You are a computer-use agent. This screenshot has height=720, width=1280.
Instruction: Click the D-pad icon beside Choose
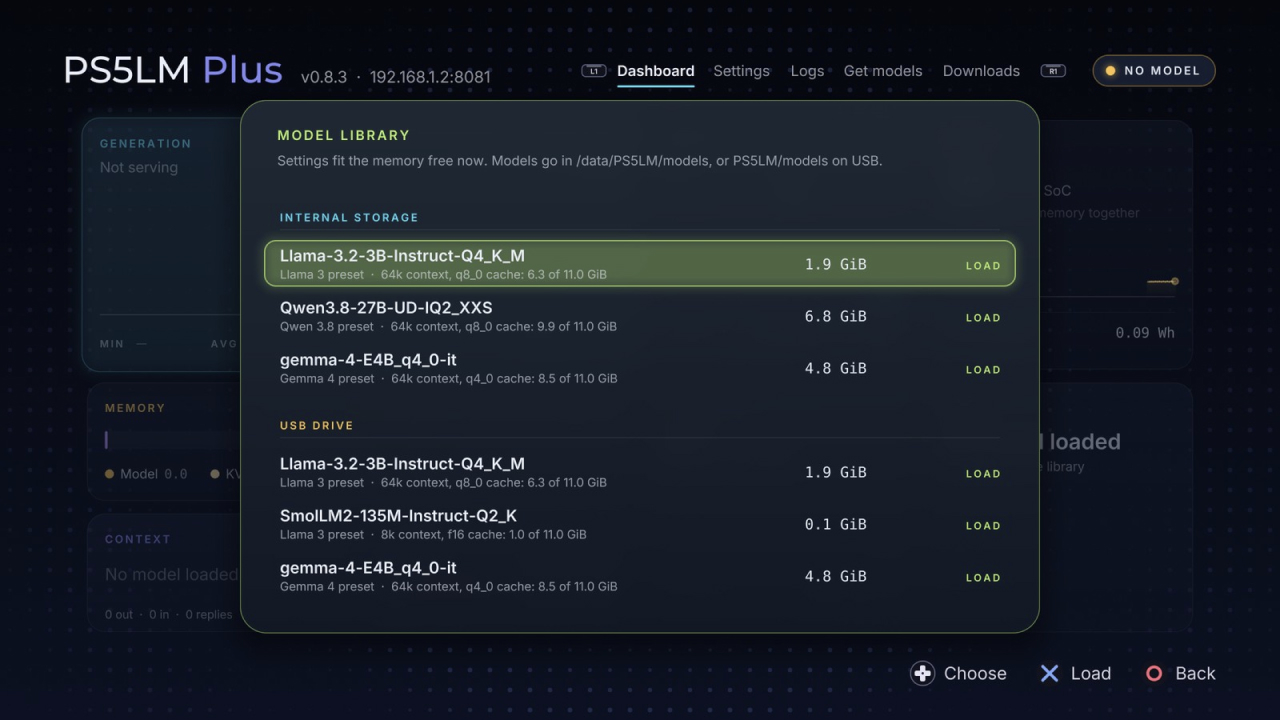click(922, 673)
